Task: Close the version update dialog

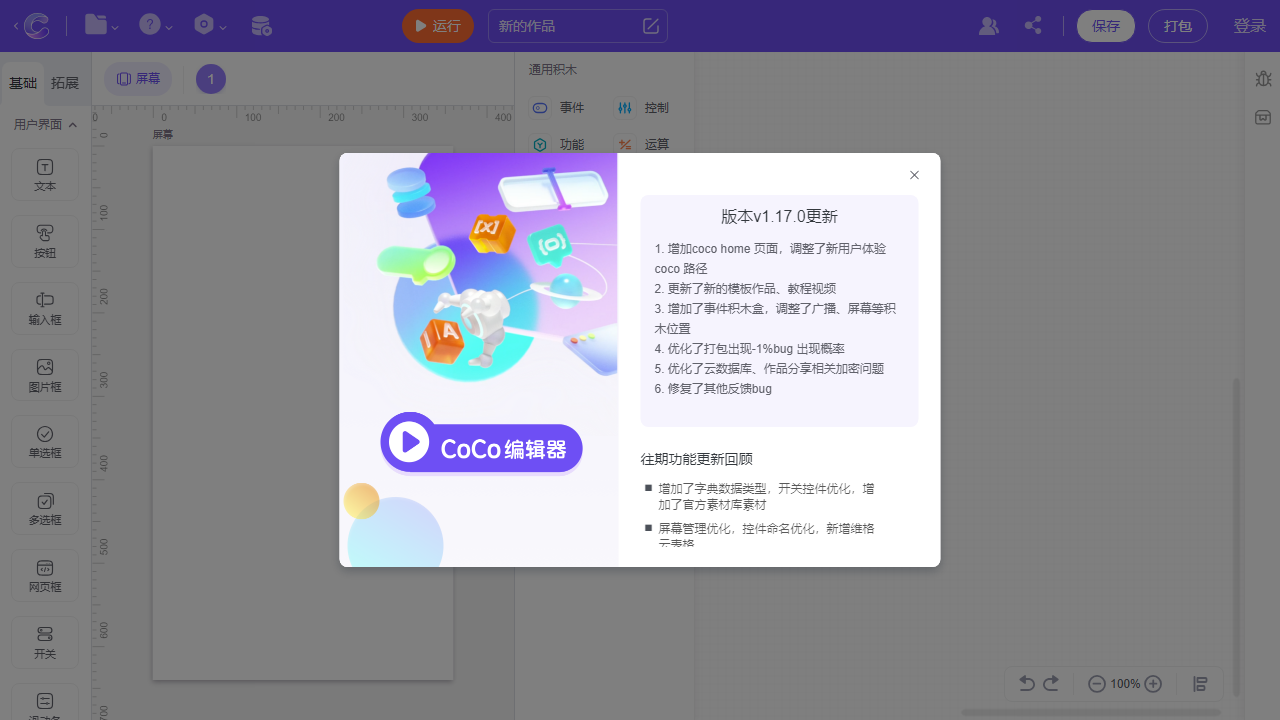Action: pos(914,175)
